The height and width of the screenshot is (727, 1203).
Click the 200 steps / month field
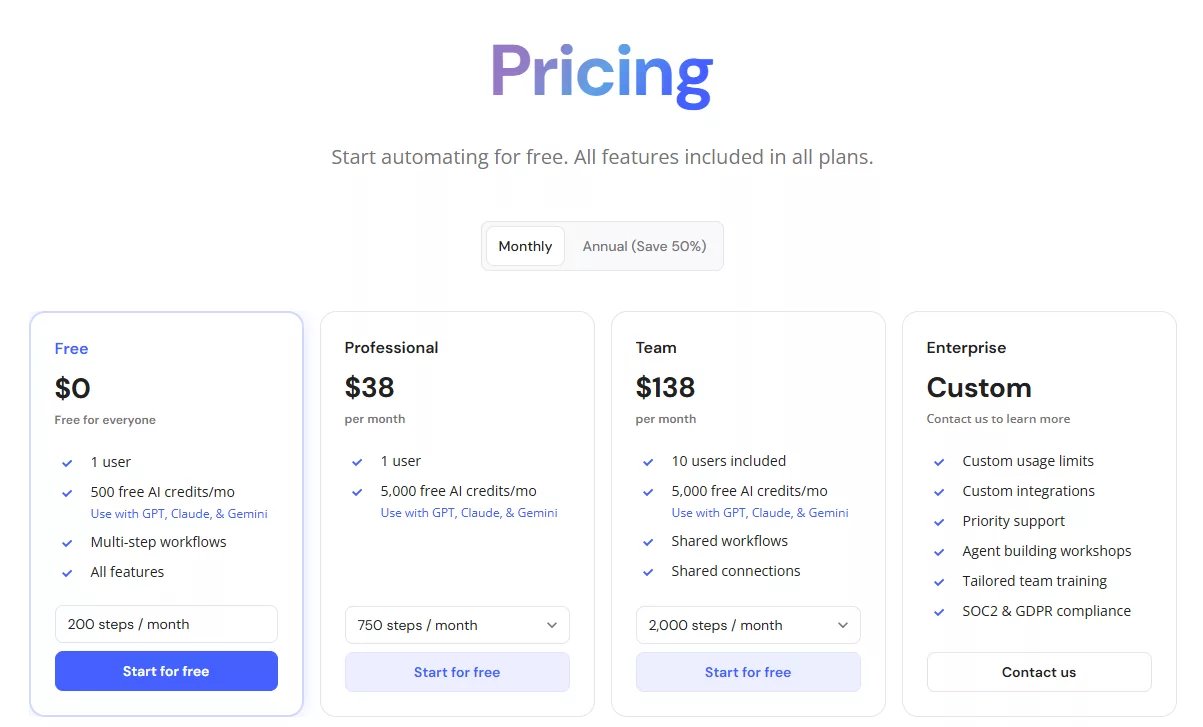166,624
